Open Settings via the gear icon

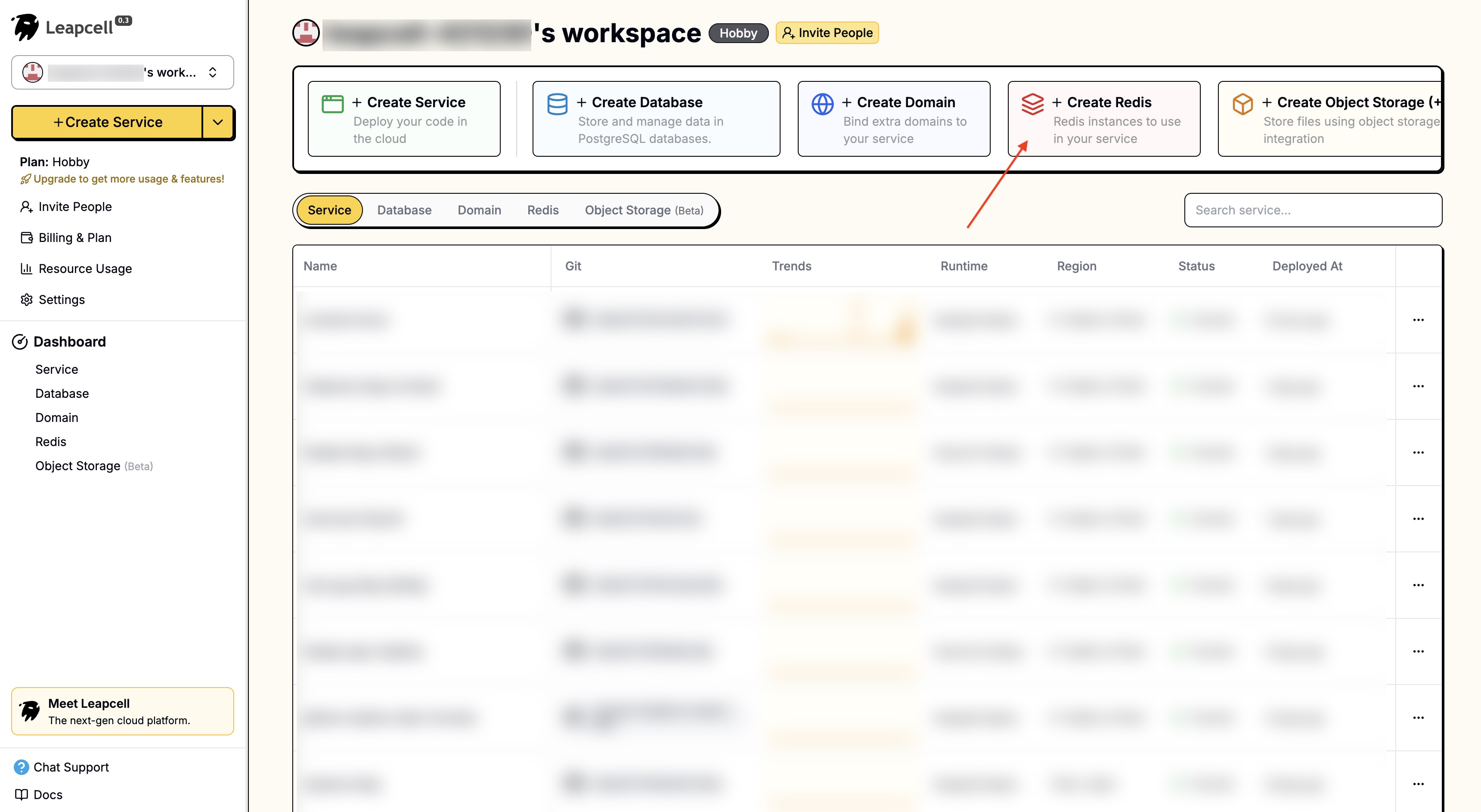coord(26,300)
